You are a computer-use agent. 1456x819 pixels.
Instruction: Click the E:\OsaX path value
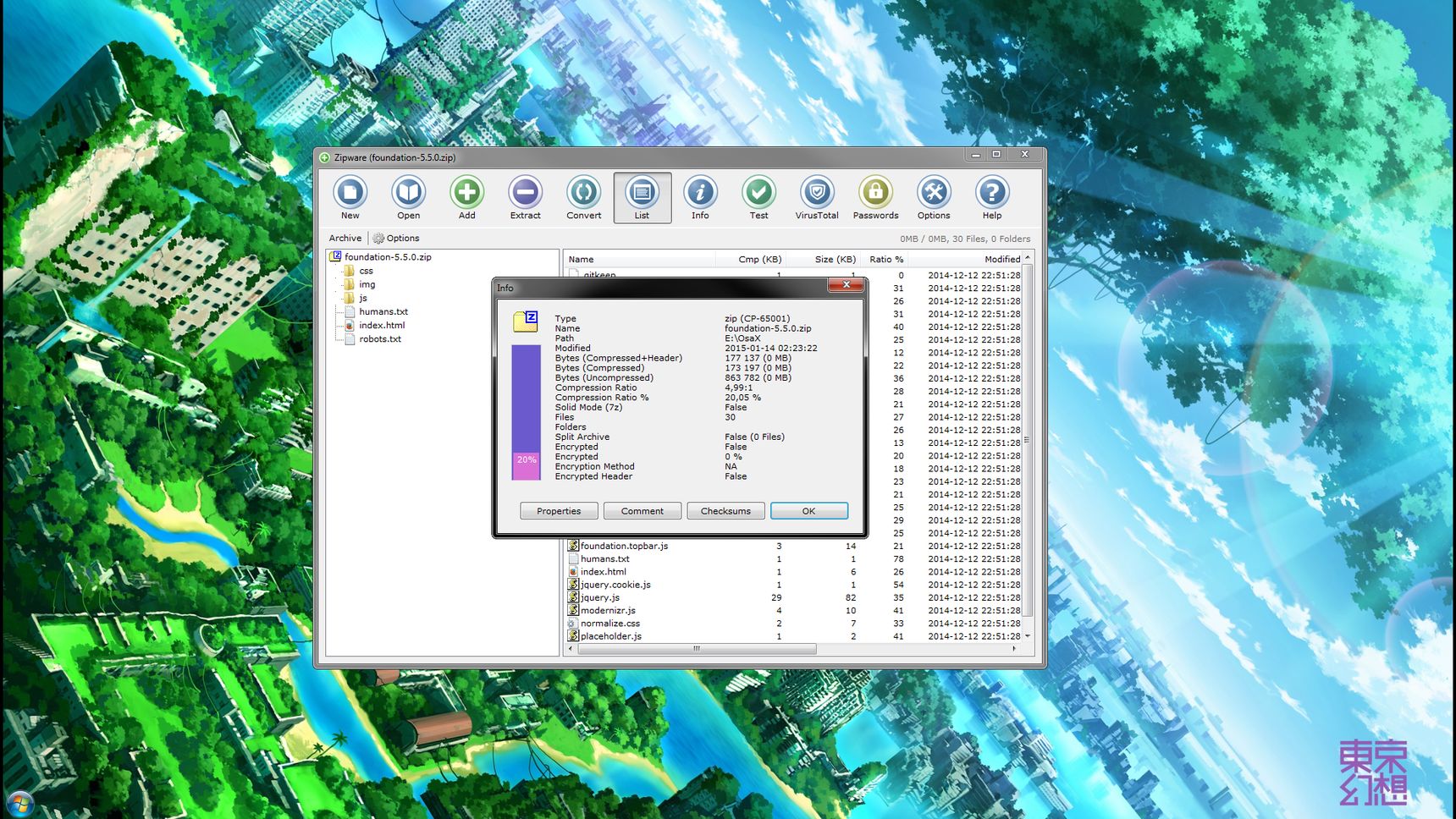742,338
